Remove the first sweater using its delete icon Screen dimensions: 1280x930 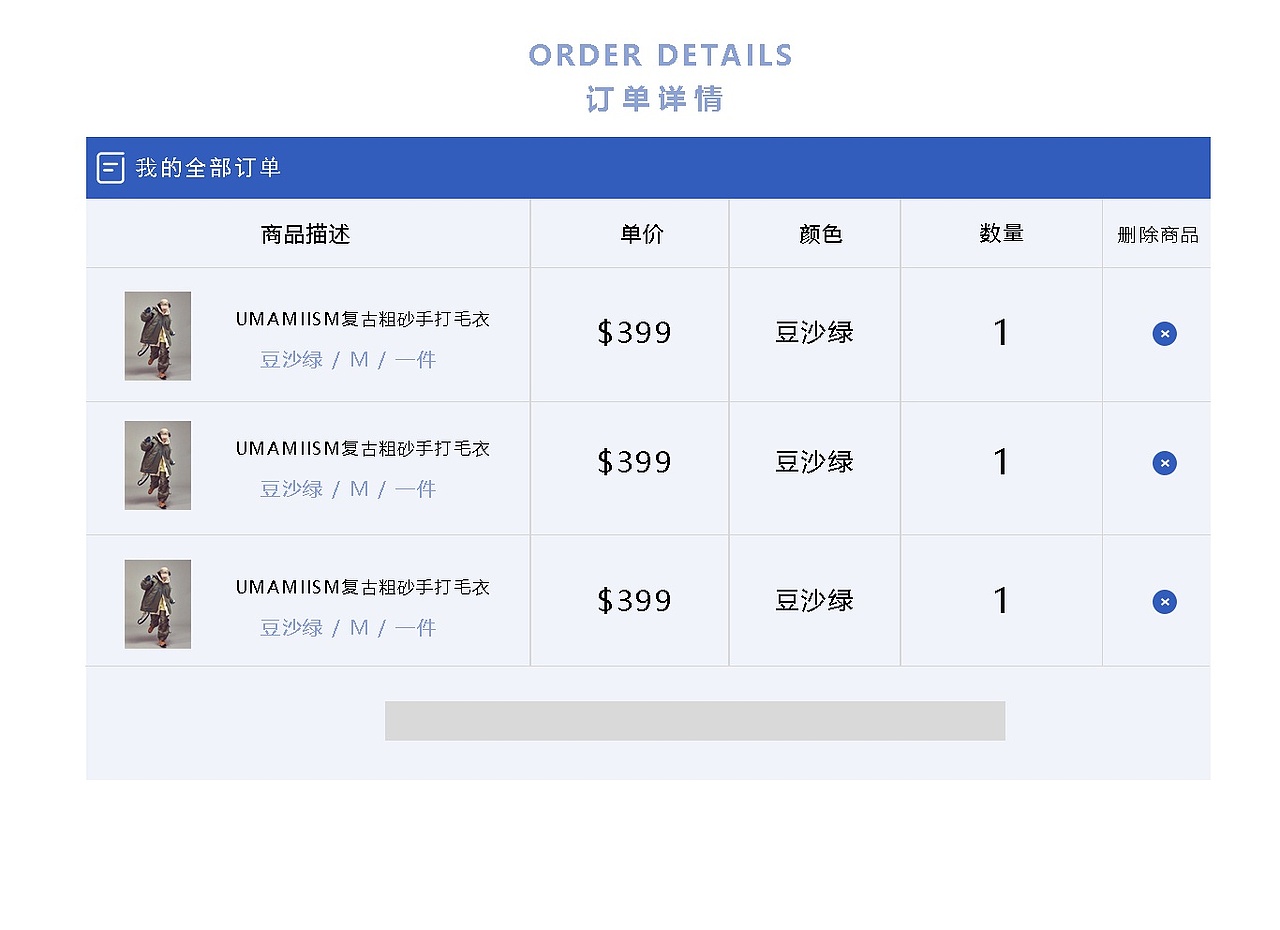click(1164, 334)
